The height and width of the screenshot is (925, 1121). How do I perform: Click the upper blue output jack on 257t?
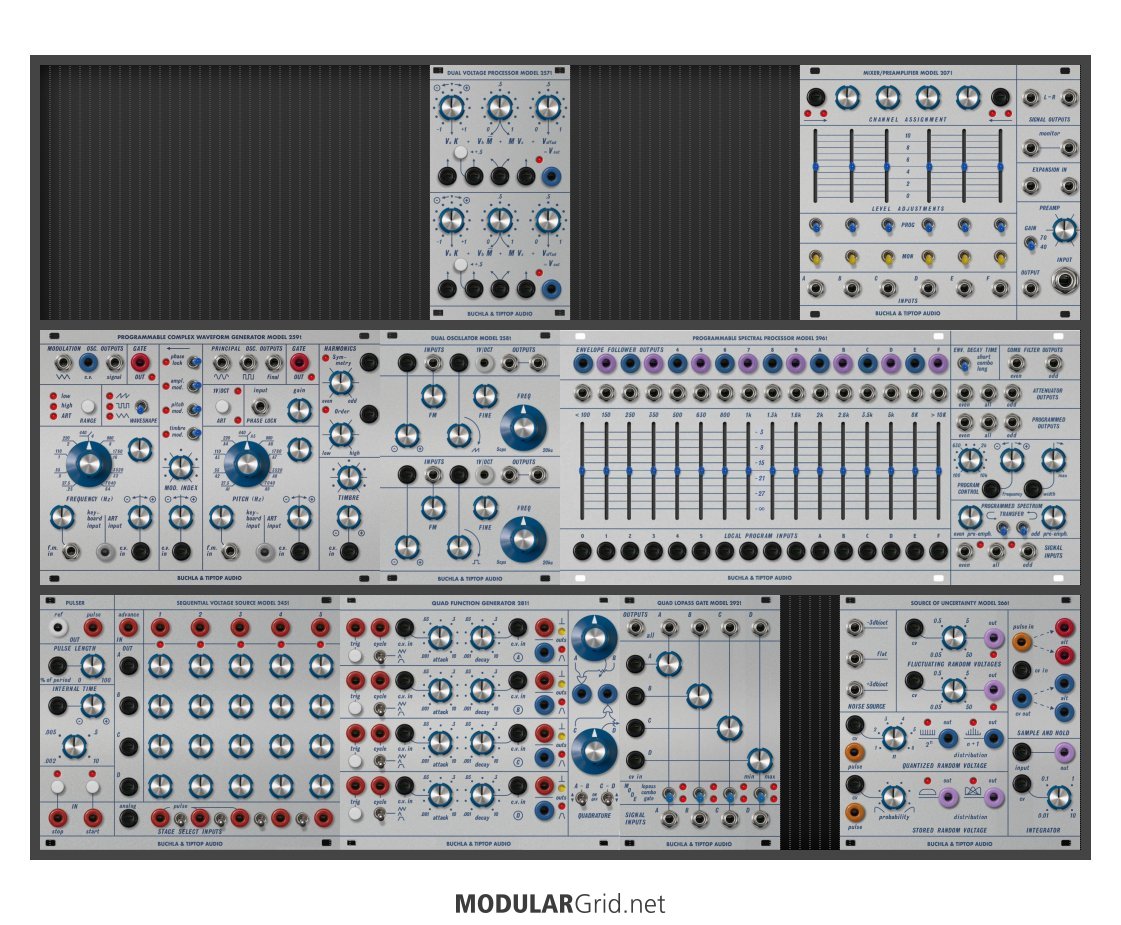551,177
